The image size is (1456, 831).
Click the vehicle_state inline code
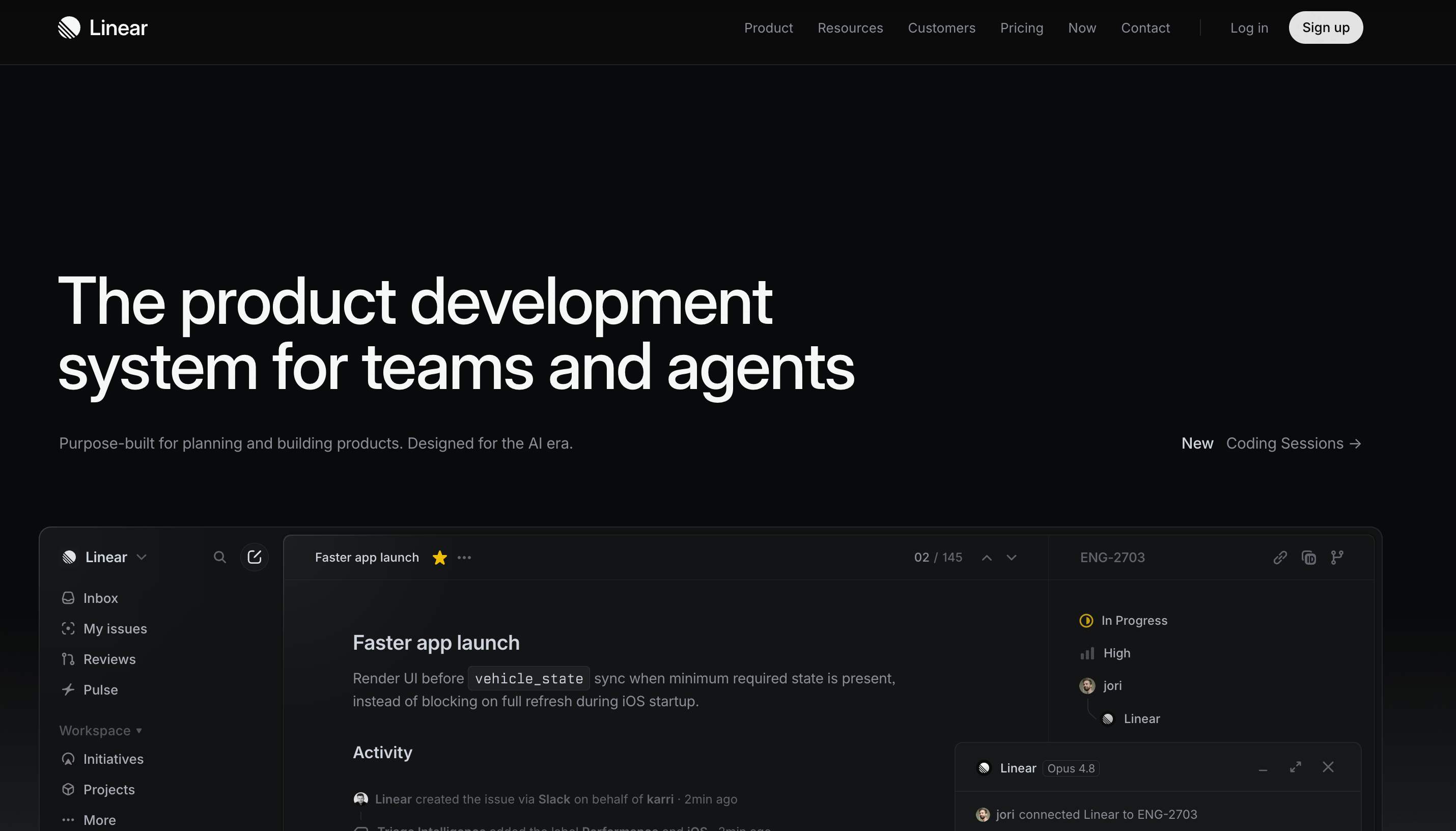tap(529, 678)
